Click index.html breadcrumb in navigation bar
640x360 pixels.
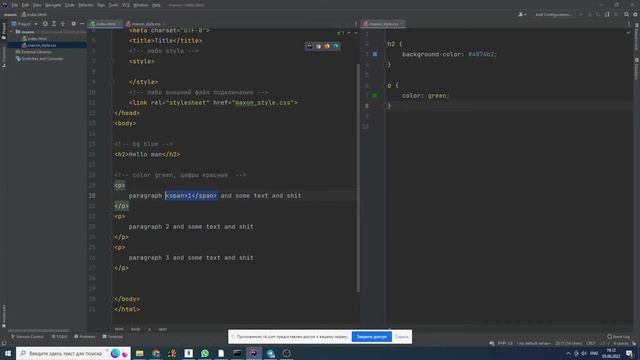34,14
